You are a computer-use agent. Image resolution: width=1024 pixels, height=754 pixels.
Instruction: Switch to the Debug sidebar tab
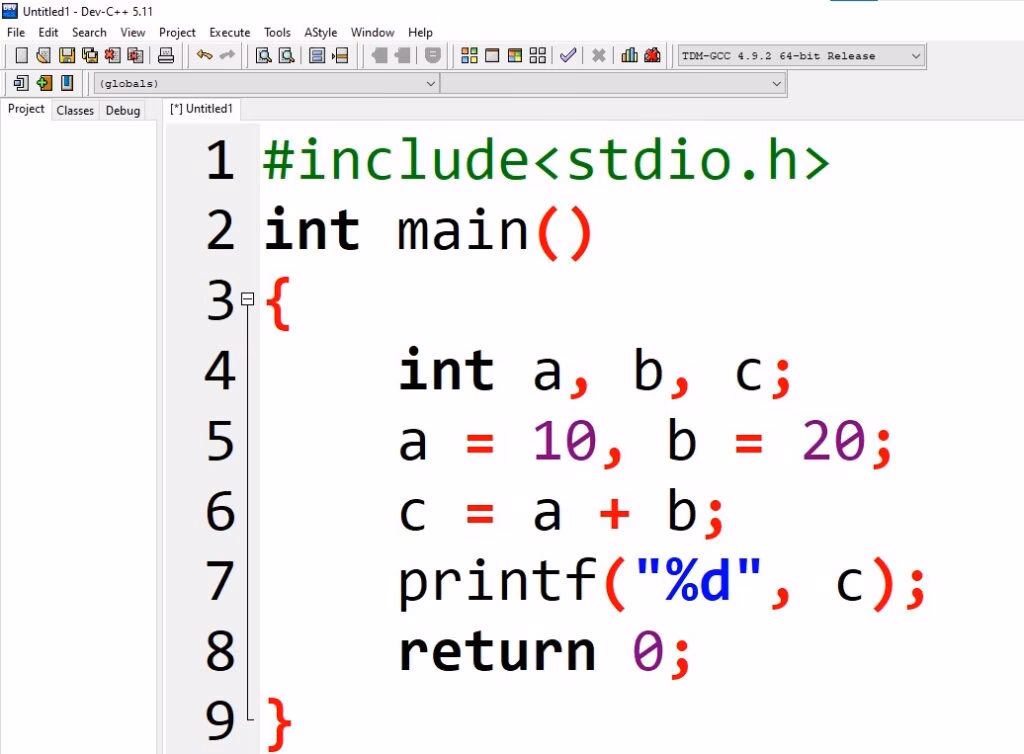123,110
